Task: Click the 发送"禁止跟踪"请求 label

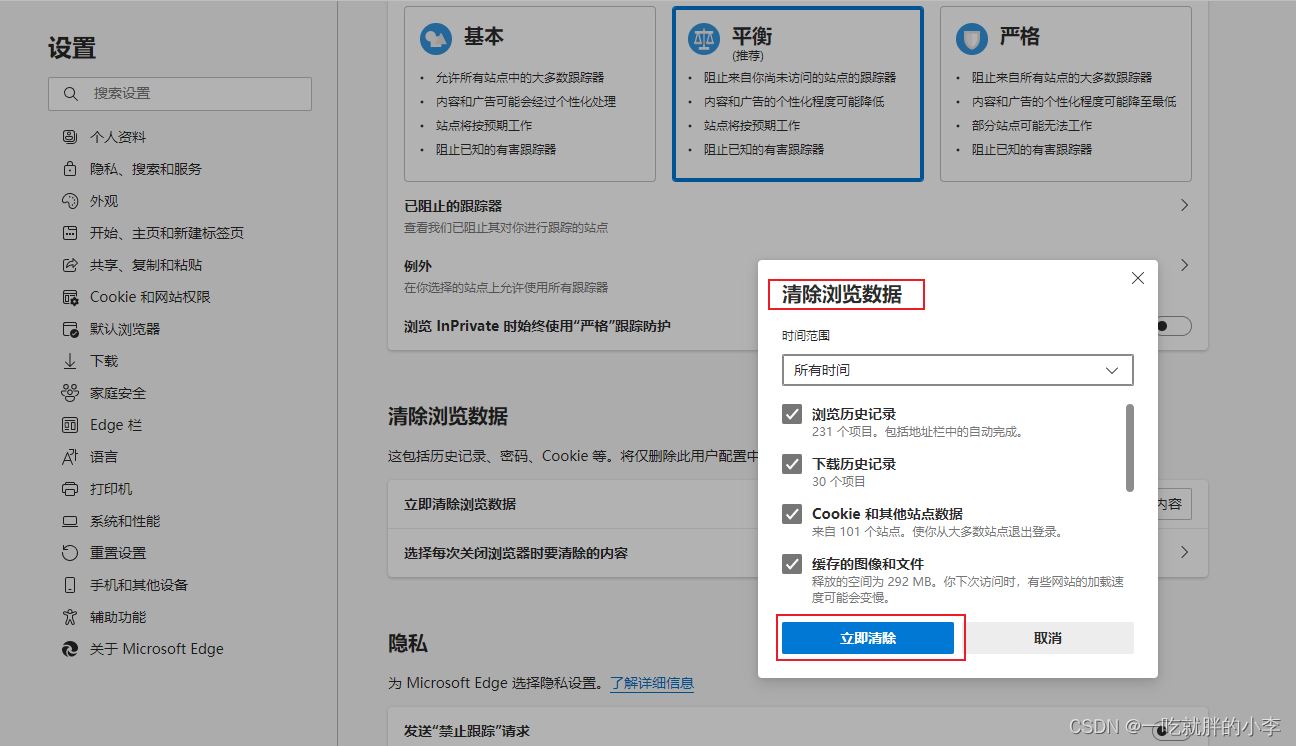Action: pyautogui.click(x=467, y=731)
